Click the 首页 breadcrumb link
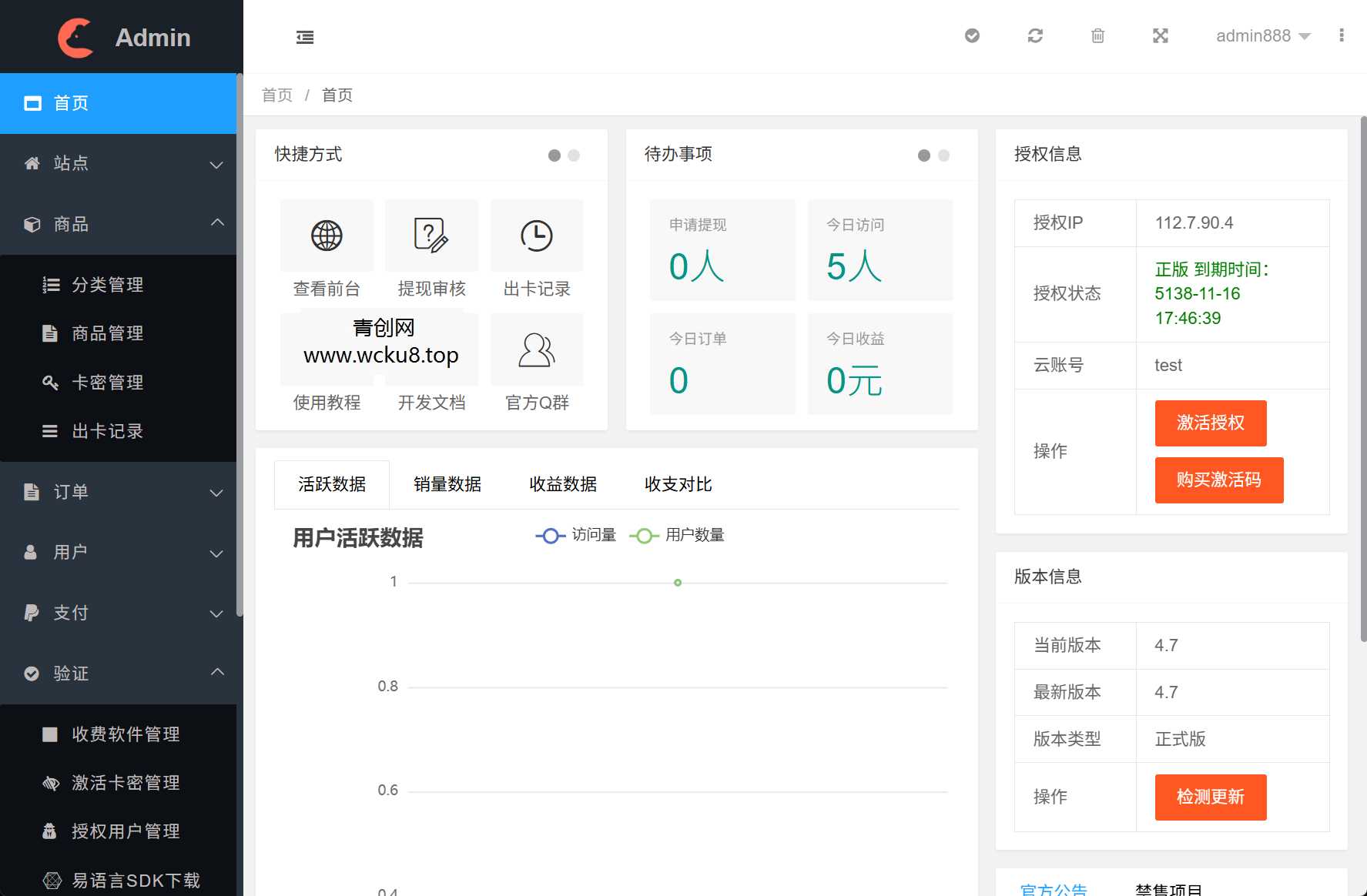 point(276,95)
